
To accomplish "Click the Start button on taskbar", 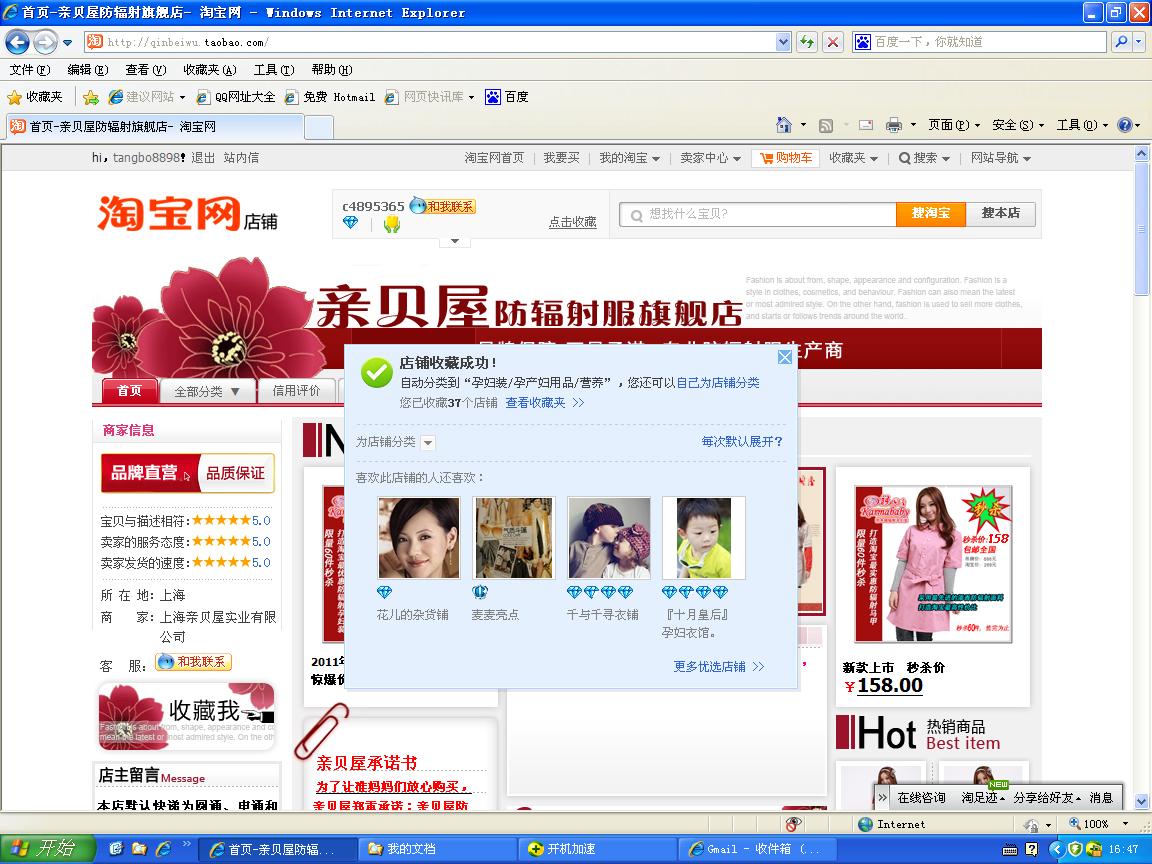I will (x=48, y=849).
